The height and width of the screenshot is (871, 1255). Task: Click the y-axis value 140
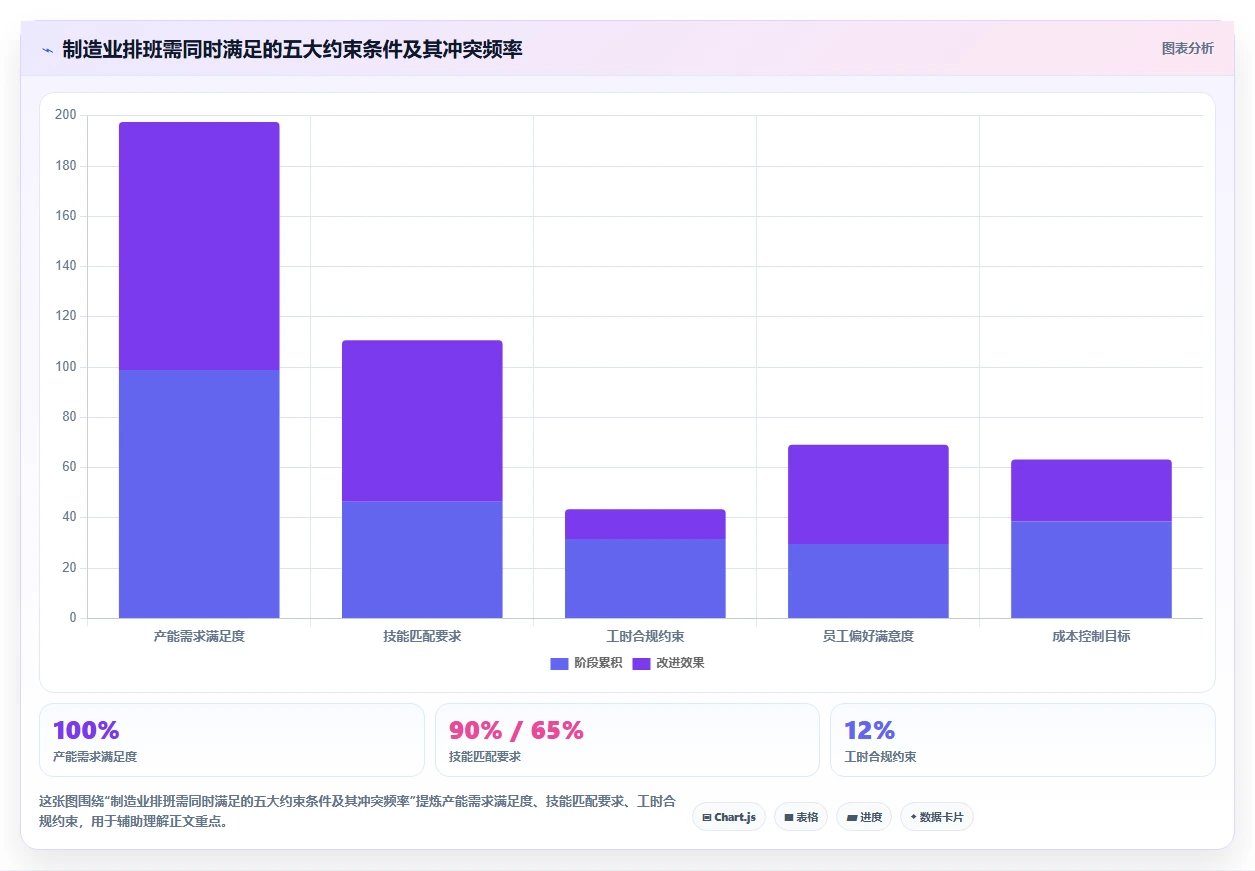(66, 266)
